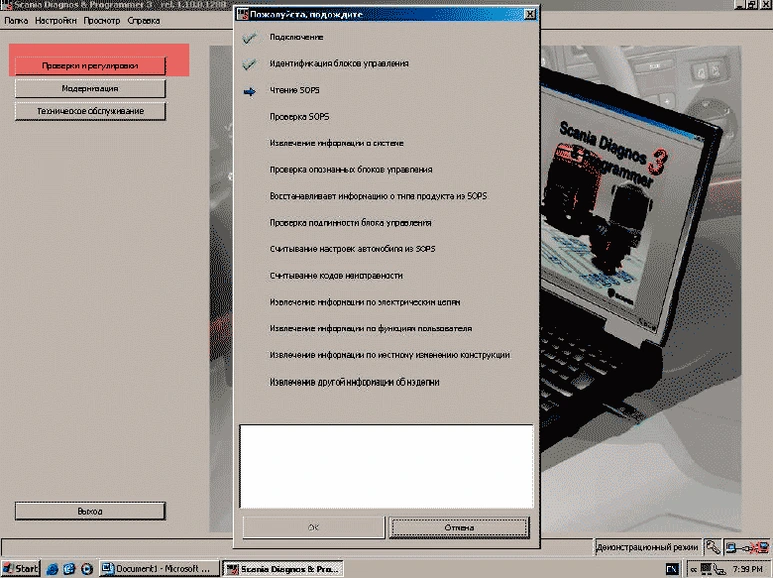Click the Выход button to exit
The height and width of the screenshot is (578, 773).
pos(89,511)
